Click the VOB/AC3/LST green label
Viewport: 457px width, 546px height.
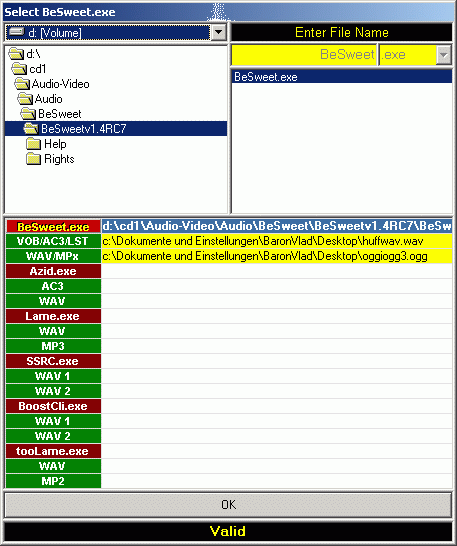coord(53,241)
